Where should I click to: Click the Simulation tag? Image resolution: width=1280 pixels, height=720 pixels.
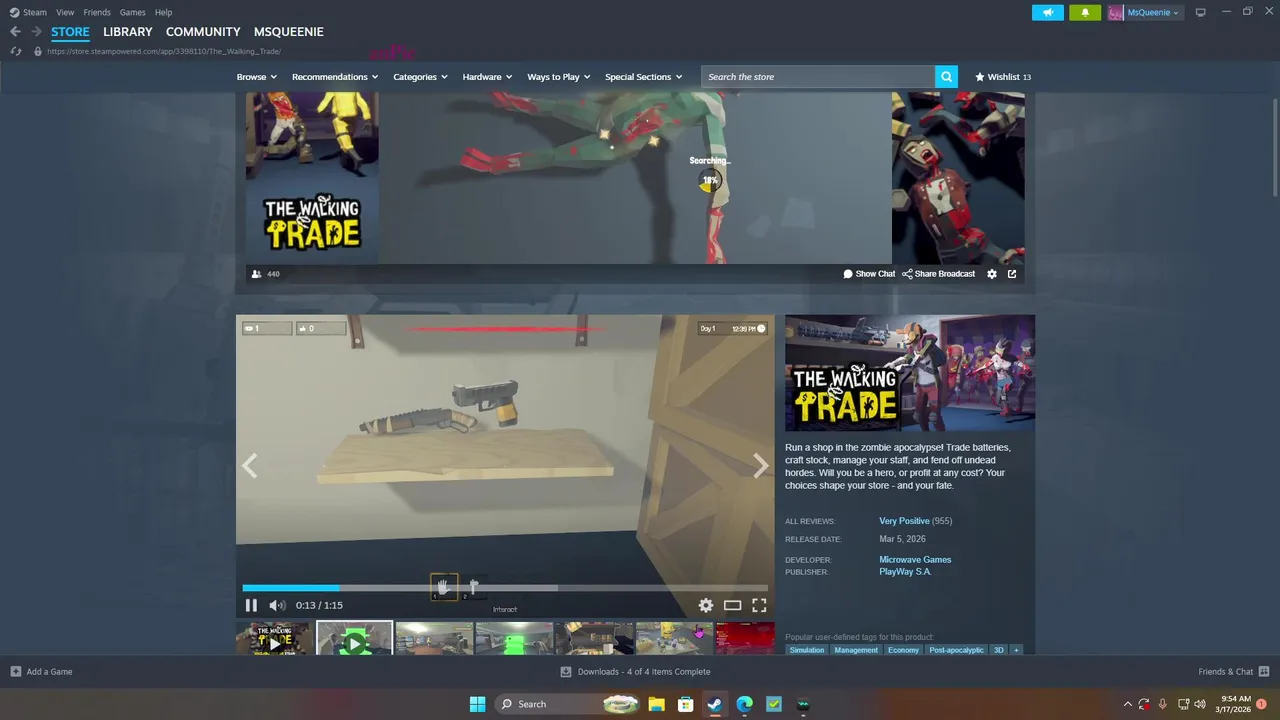coord(807,650)
